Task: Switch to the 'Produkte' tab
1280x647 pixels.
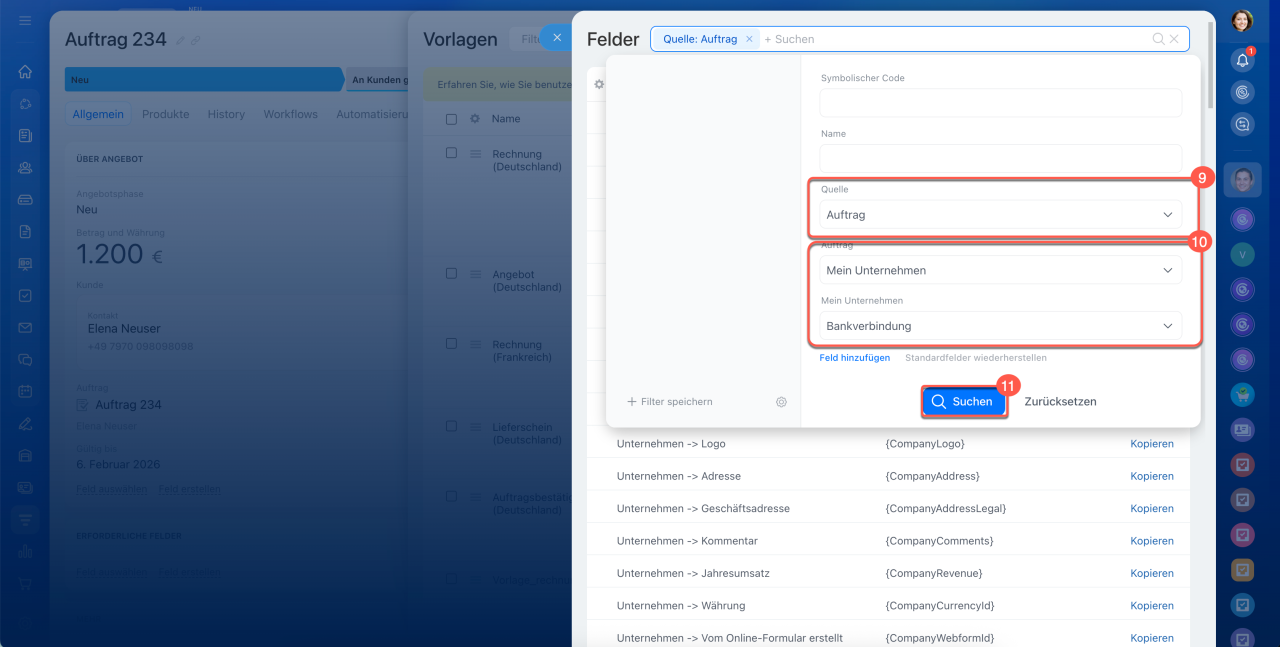Action: coord(165,114)
